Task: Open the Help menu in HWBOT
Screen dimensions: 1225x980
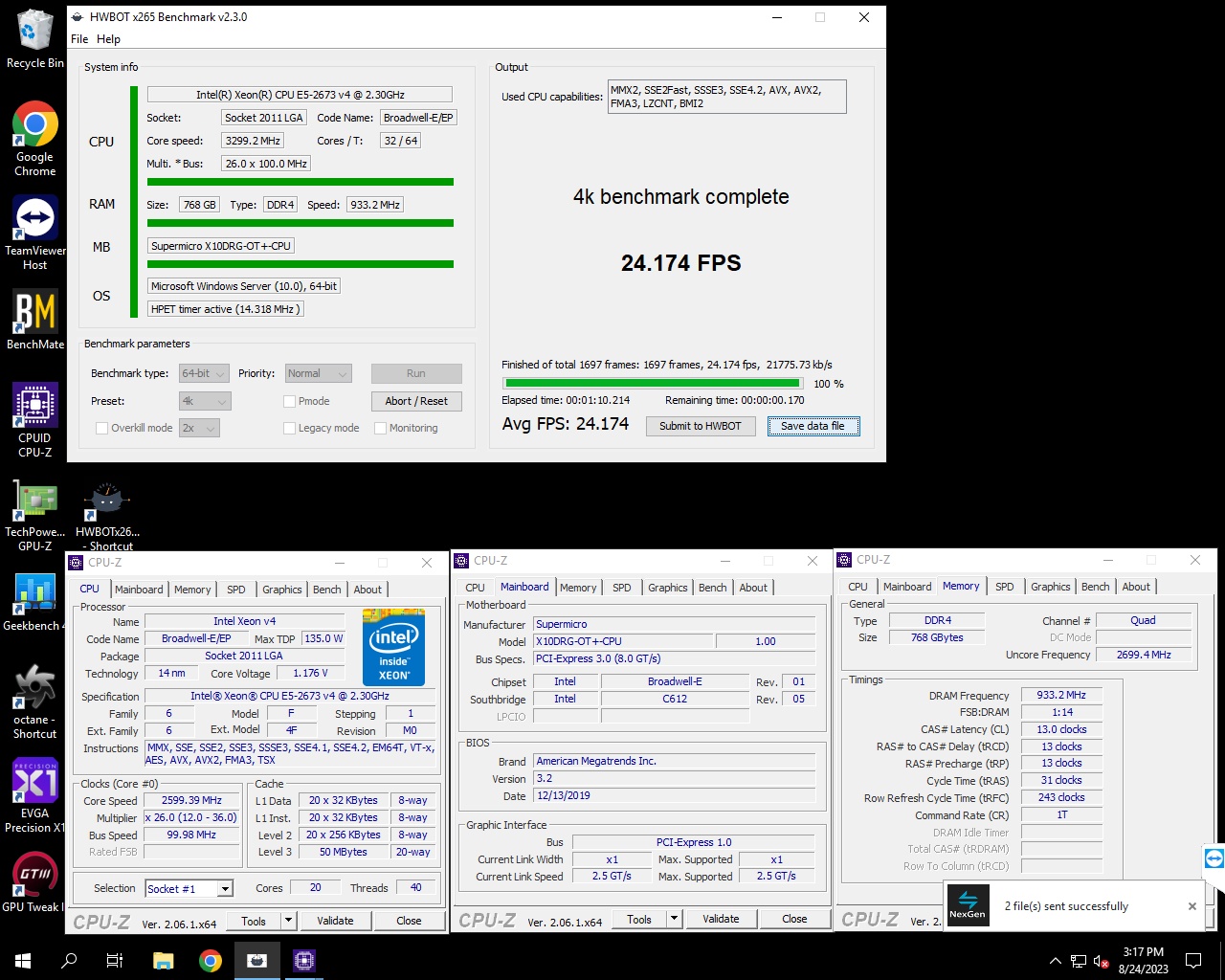Action: pyautogui.click(x=108, y=39)
